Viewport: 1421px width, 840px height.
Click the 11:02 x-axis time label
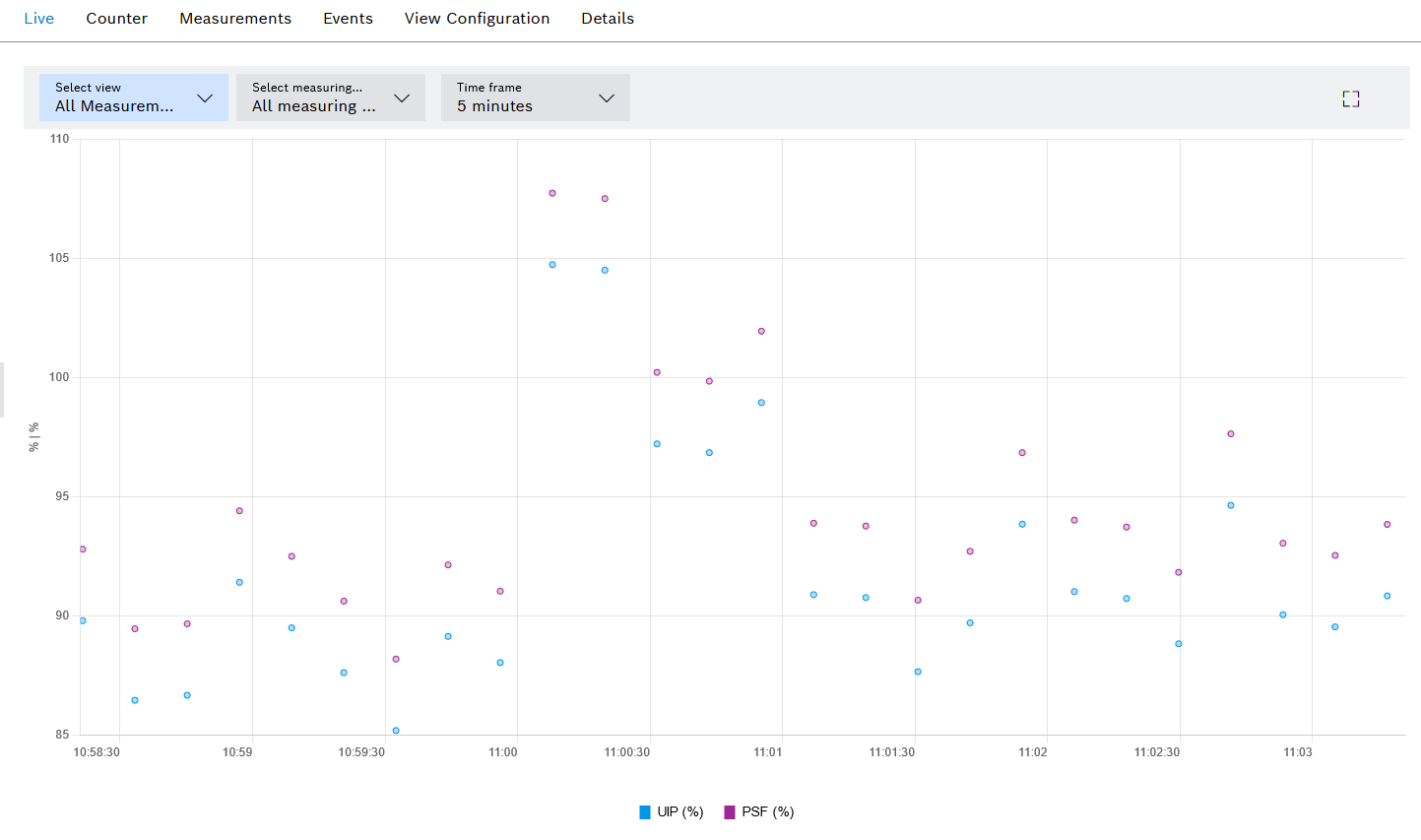pyautogui.click(x=1033, y=752)
